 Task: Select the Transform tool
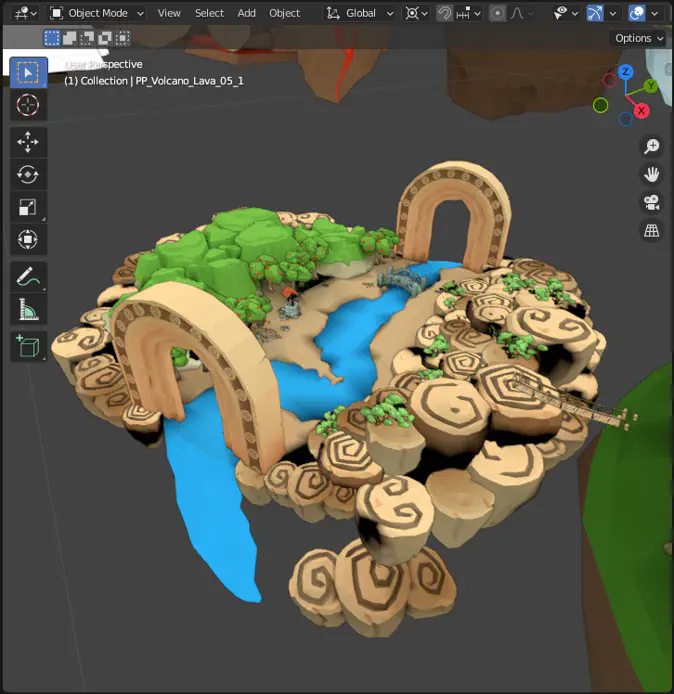(28, 240)
